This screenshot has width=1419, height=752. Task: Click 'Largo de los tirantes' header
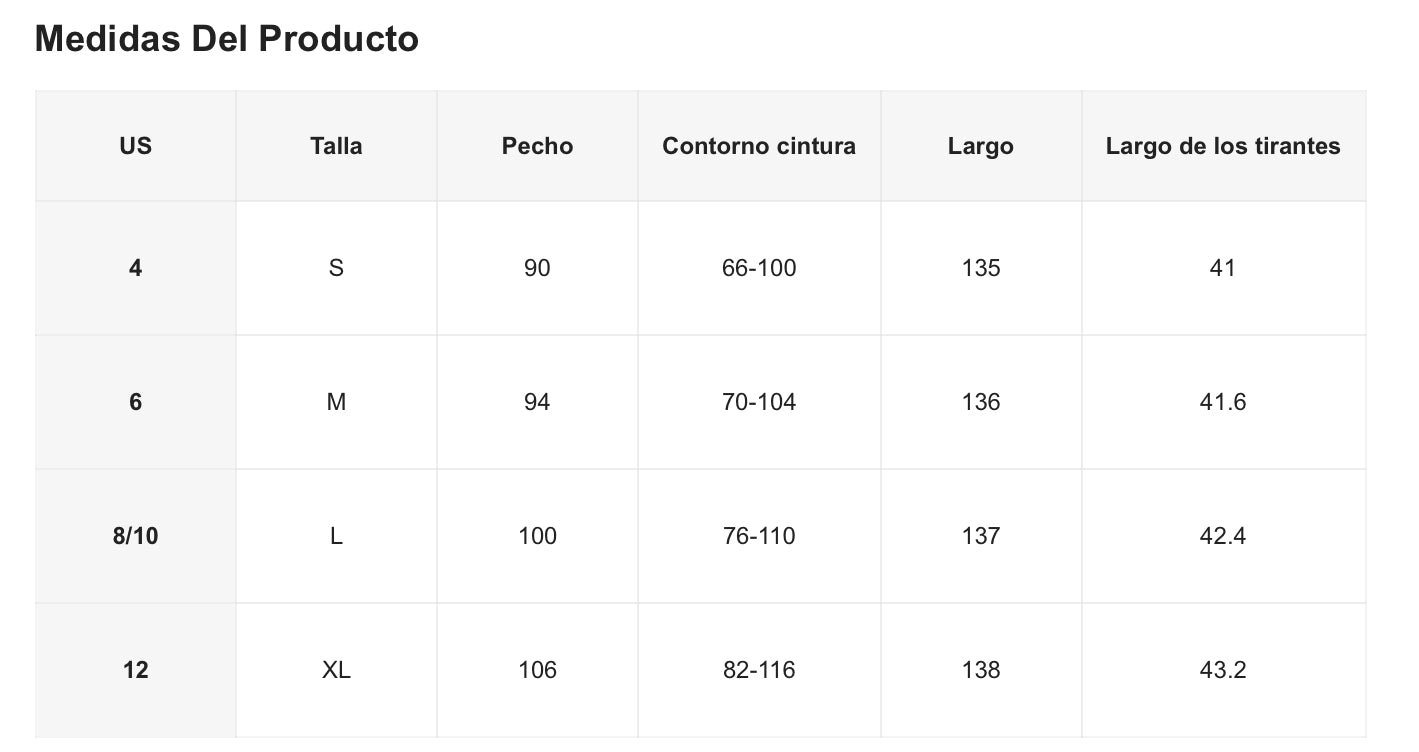1222,146
